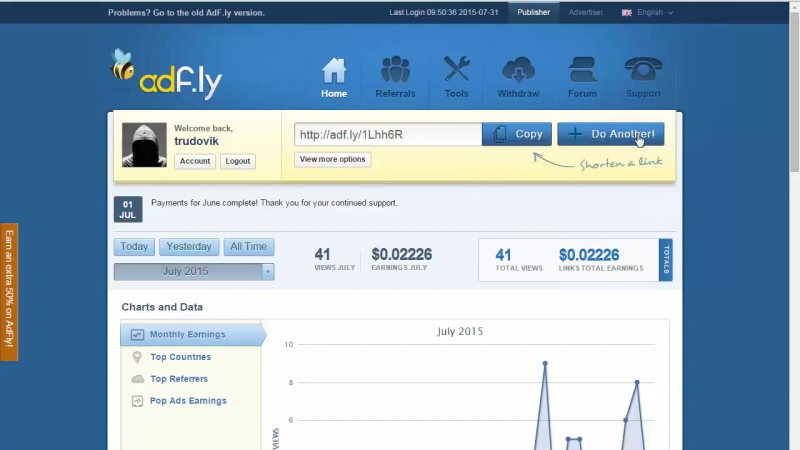Go to the old AdF.ly version link
Image resolution: width=800 pixels, height=450 pixels.
tap(186, 13)
